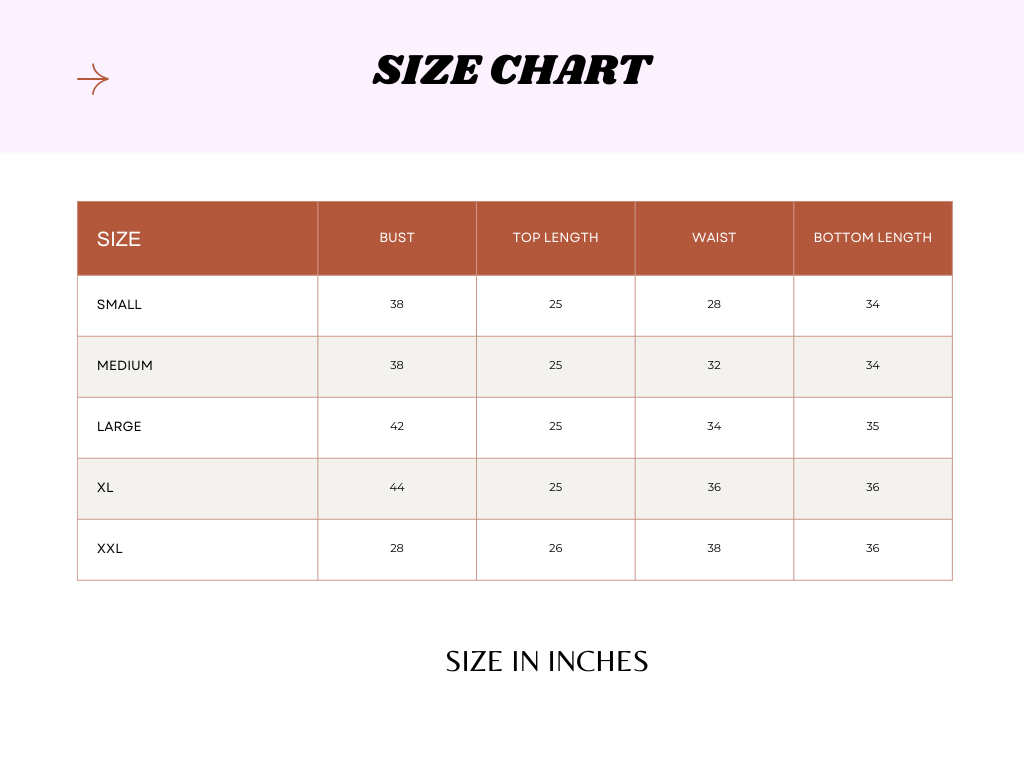Click the red arrow icon

click(x=93, y=79)
